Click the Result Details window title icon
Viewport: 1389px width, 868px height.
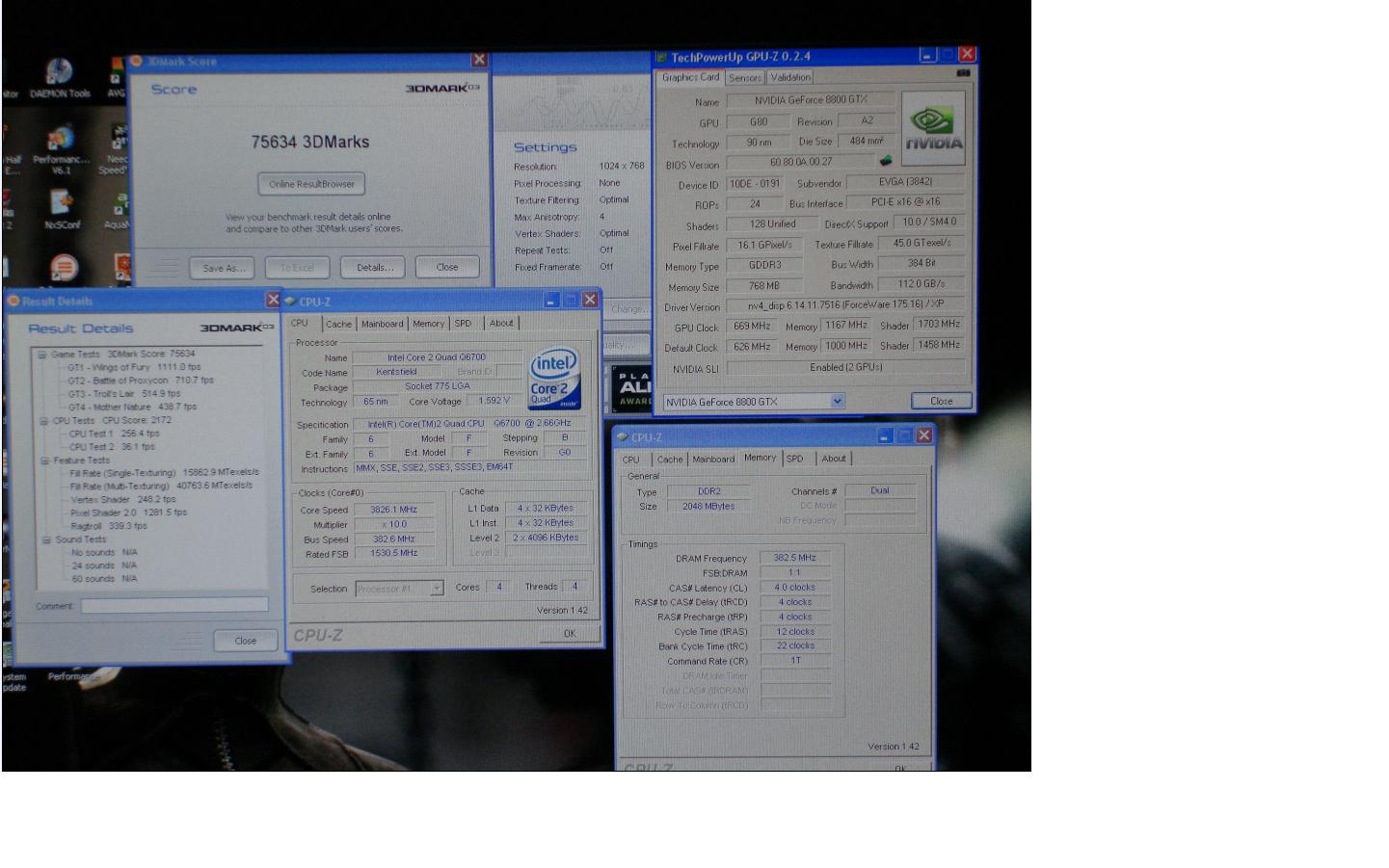(13, 301)
